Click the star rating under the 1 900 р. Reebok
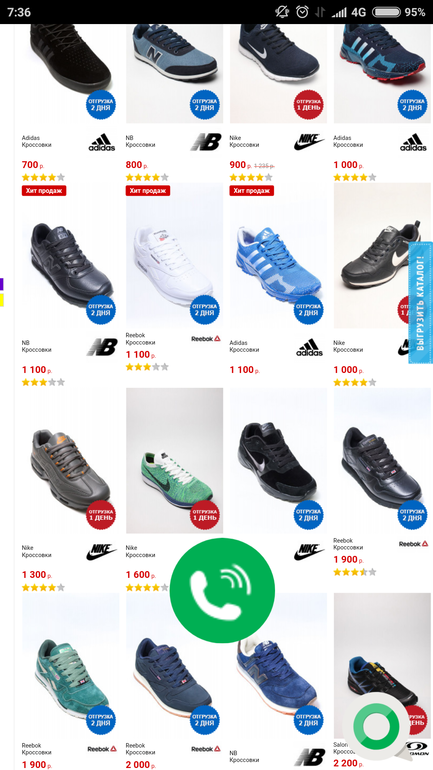Screen dimensions: 433x770 [354, 572]
